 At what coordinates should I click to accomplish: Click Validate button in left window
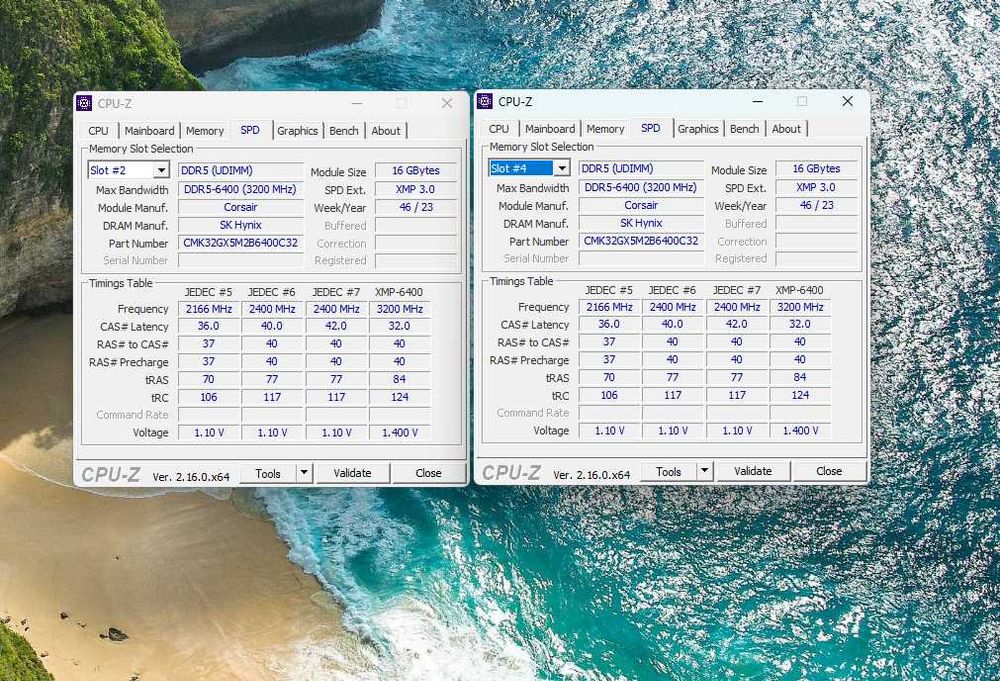(x=352, y=473)
